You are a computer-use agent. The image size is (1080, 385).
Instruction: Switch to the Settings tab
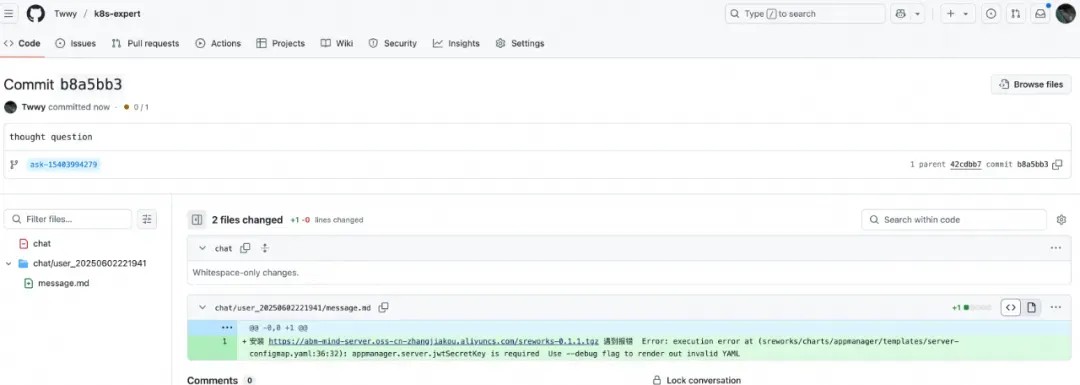point(520,43)
